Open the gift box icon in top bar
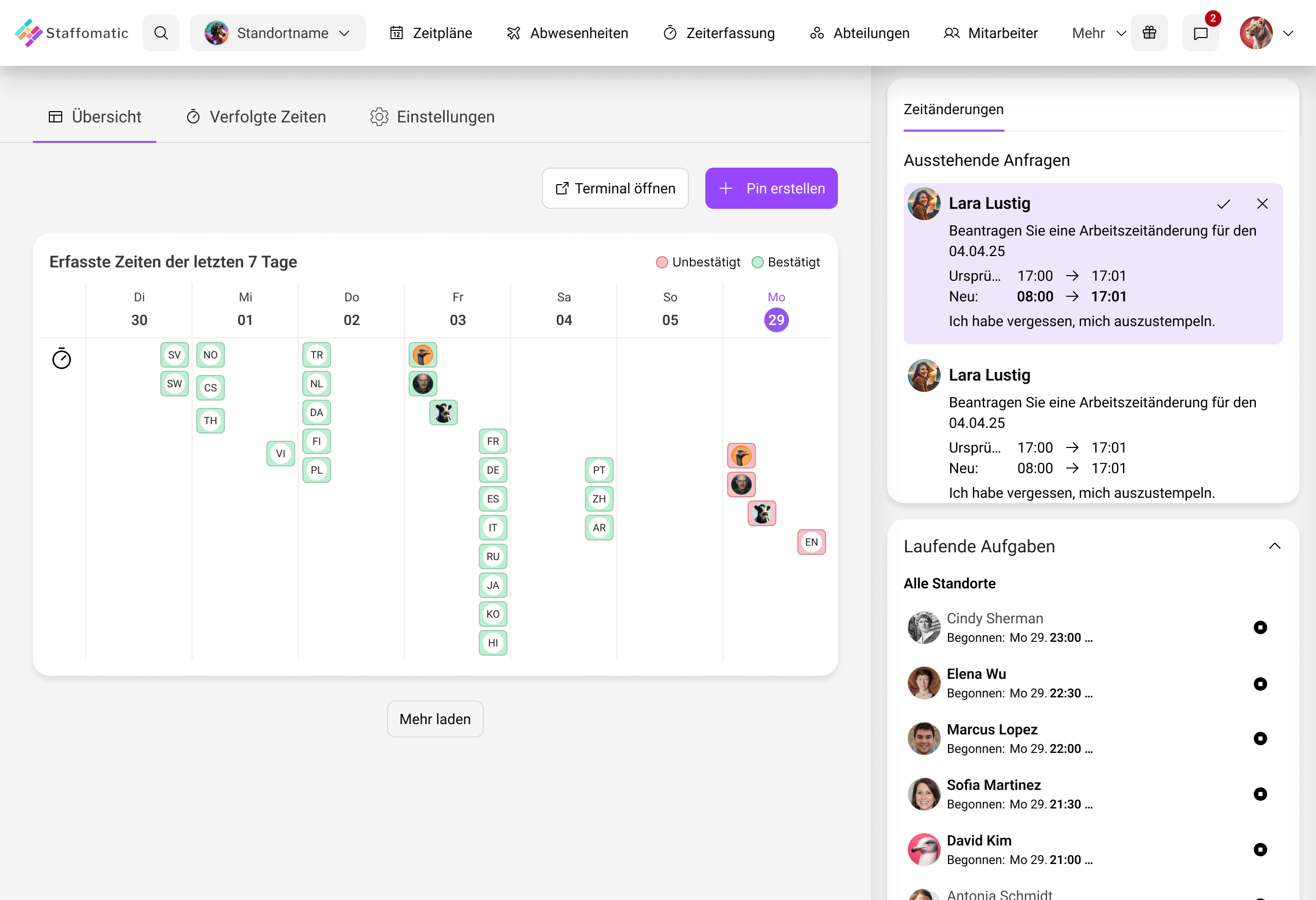This screenshot has height=900, width=1316. pos(1149,32)
